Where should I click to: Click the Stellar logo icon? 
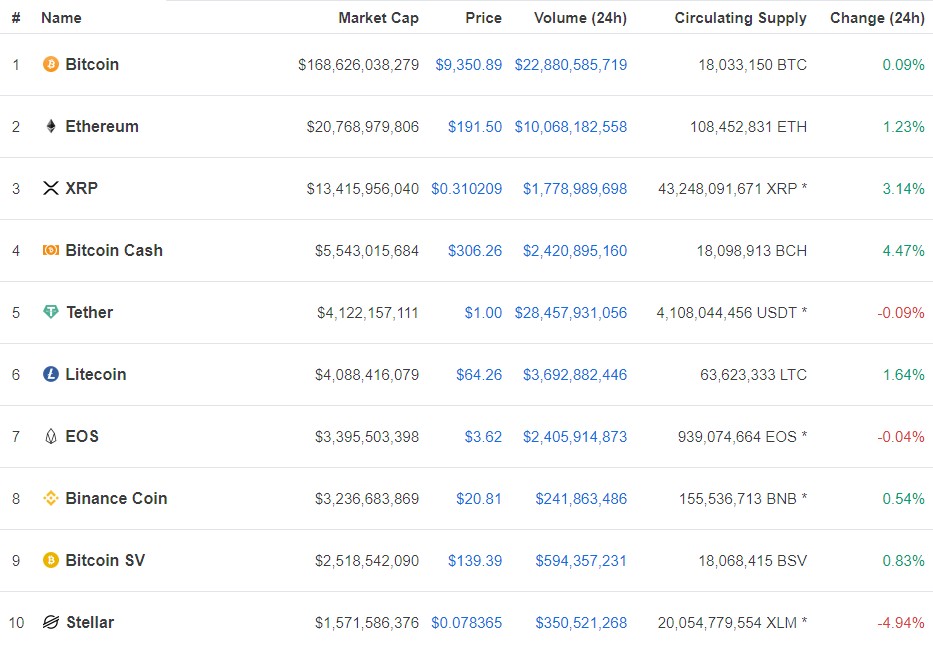pyautogui.click(x=51, y=622)
